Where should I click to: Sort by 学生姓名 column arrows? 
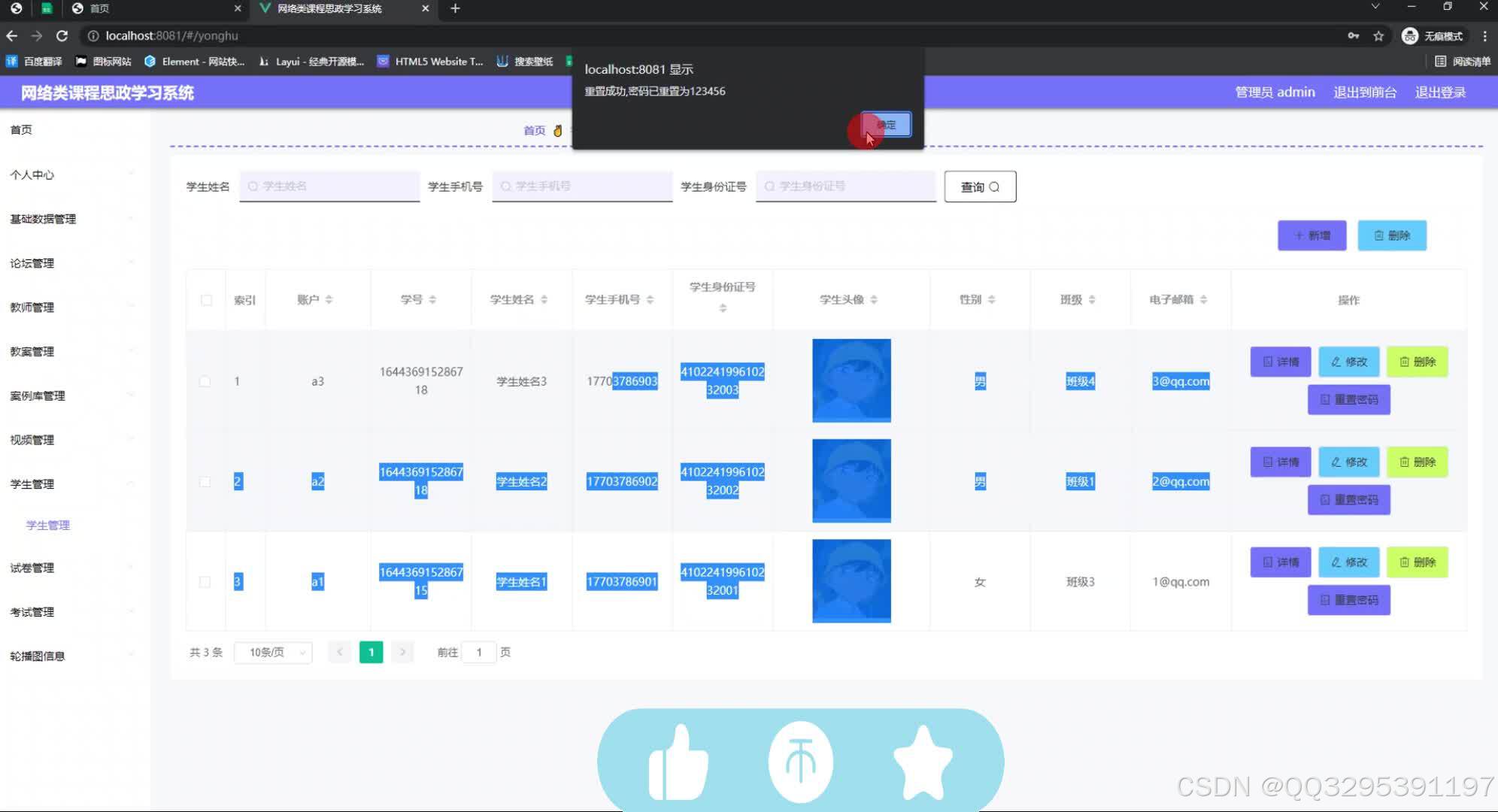544,299
